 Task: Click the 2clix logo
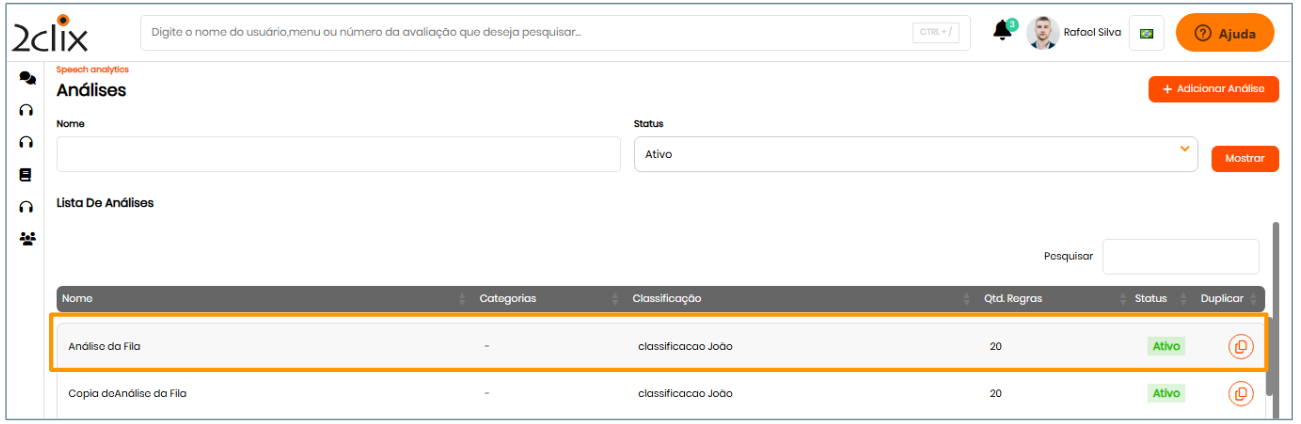pyautogui.click(x=50, y=34)
